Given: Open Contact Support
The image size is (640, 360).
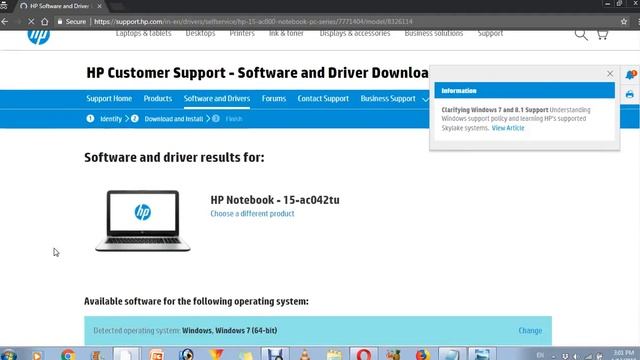Looking at the screenshot, I should coord(323,99).
